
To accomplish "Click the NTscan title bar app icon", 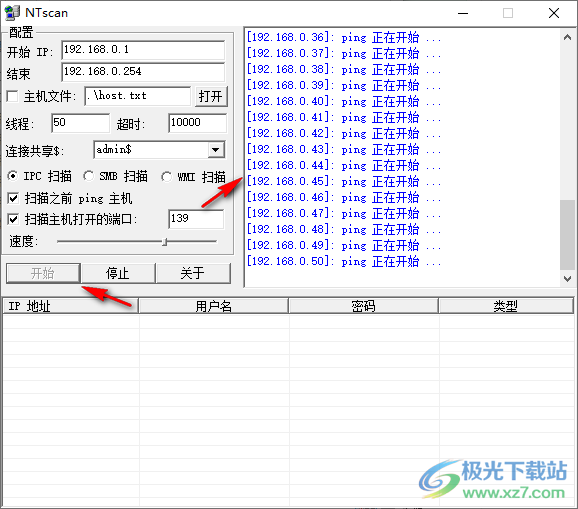I will pos(12,13).
